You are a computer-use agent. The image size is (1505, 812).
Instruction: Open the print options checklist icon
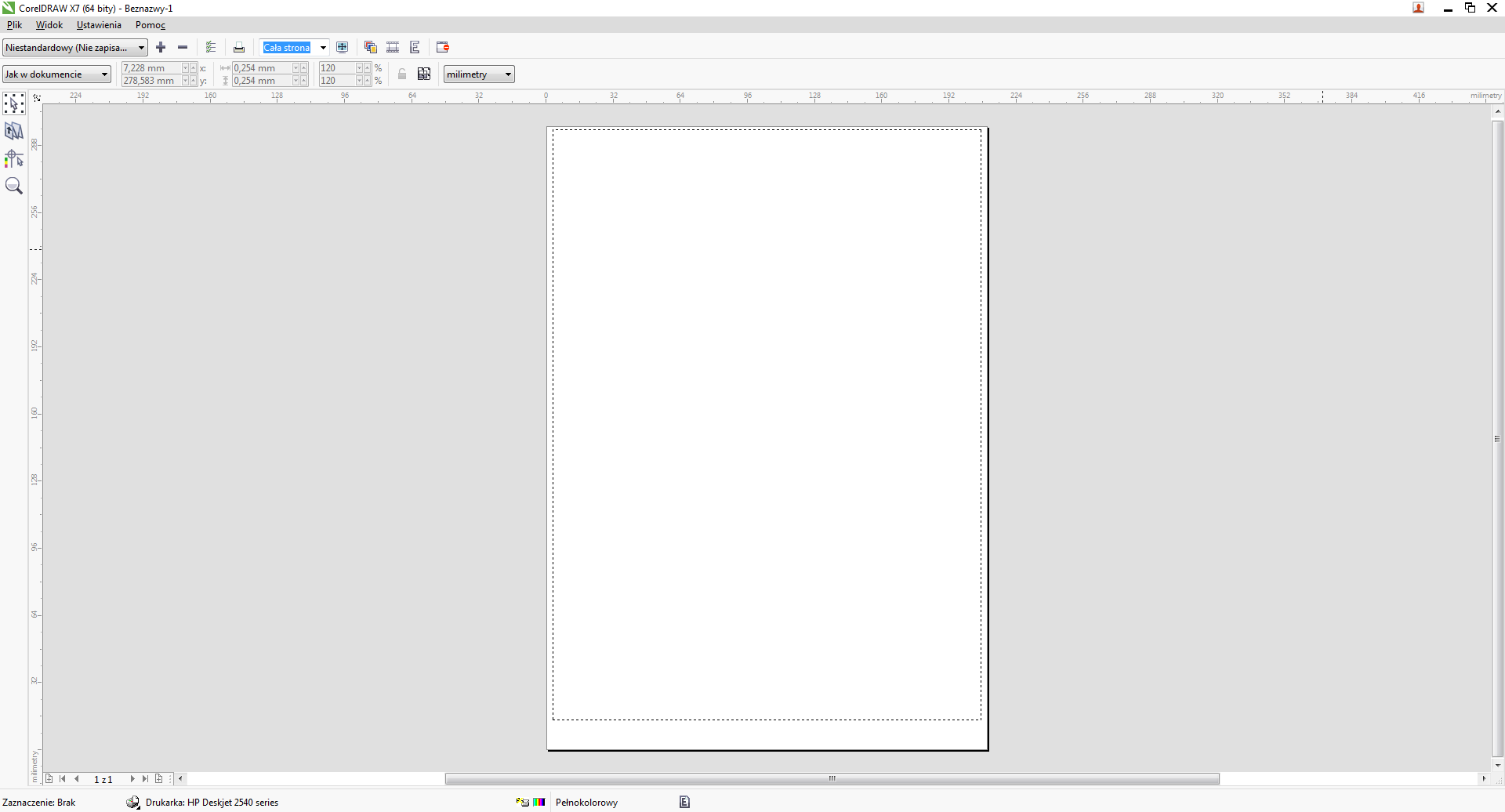(211, 48)
